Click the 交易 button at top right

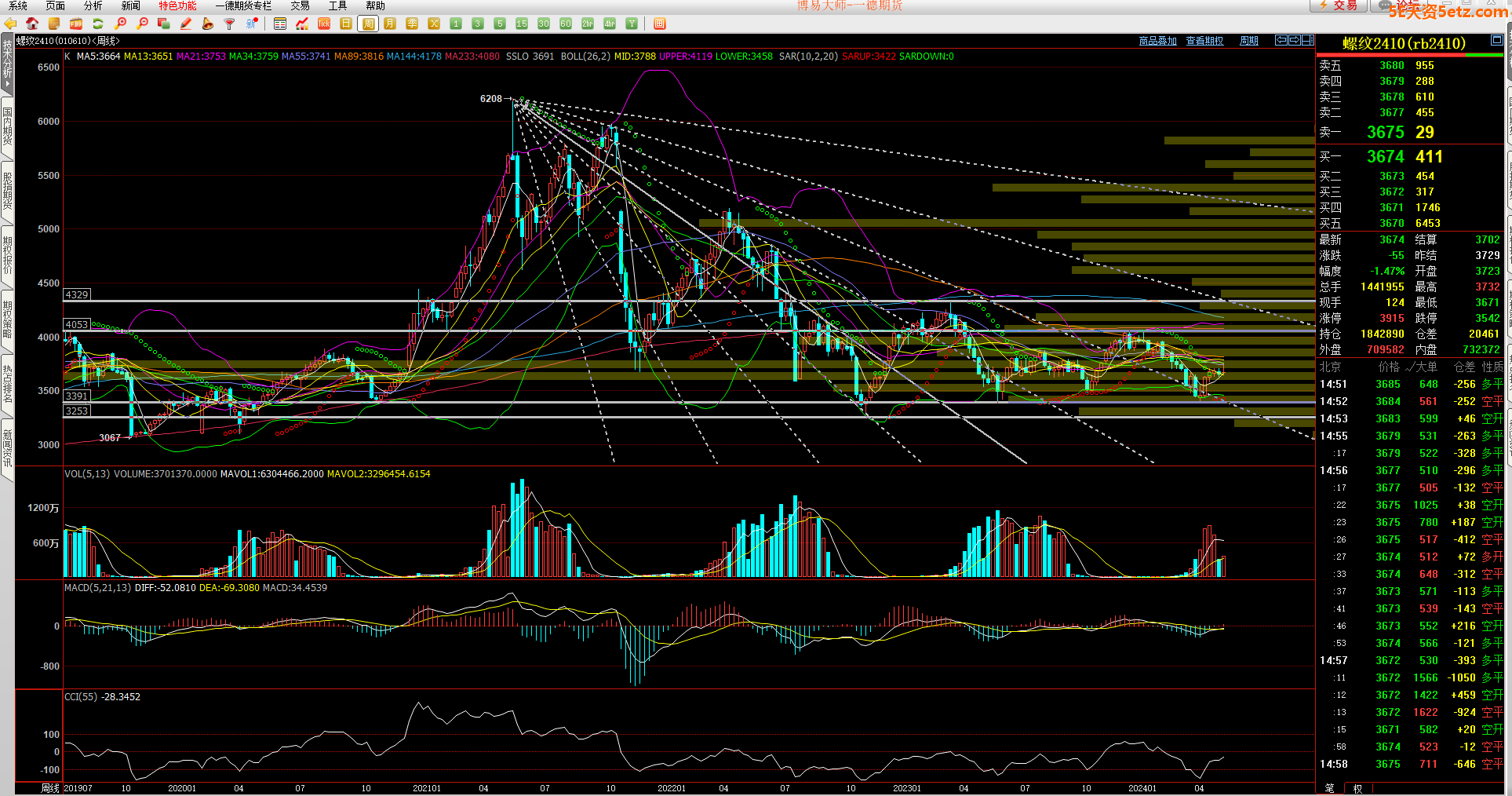coord(1338,5)
